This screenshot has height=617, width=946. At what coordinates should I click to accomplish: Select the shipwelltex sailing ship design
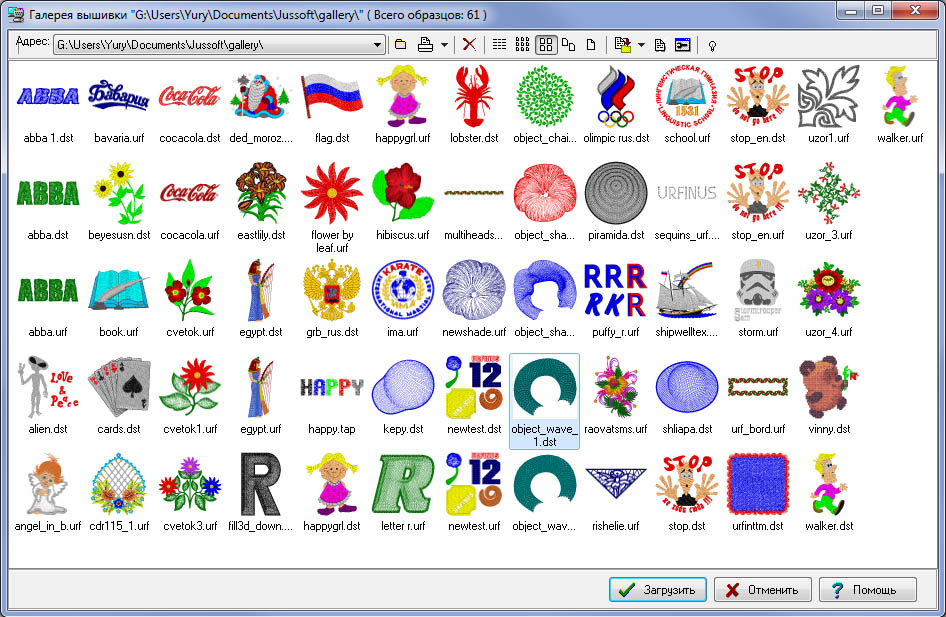click(x=687, y=291)
